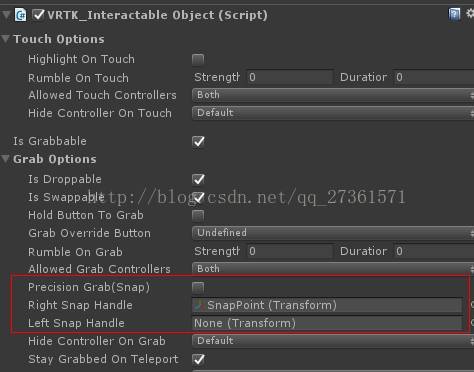Viewport: 474px width, 372px height.
Task: Collapse the Grab Options section
Action: coord(5,159)
